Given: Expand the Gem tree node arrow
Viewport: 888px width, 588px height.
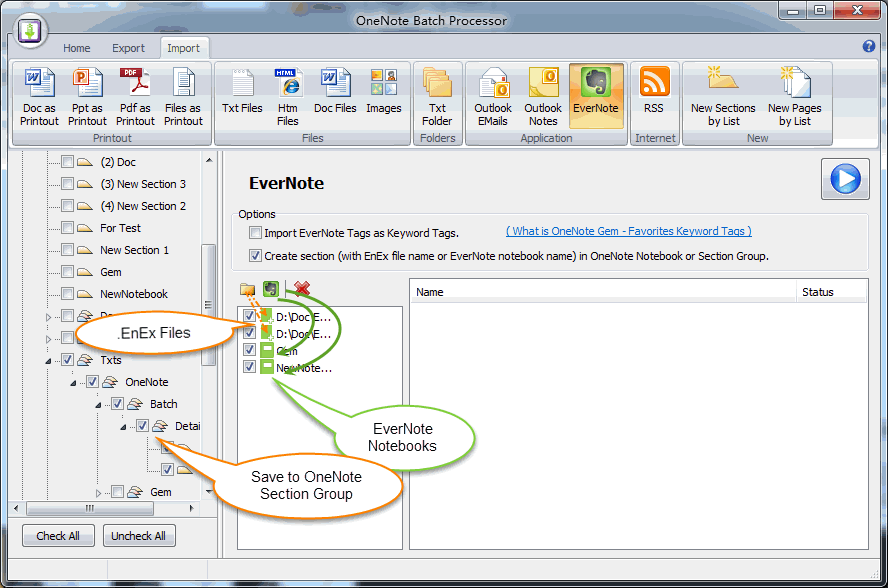Looking at the screenshot, I should (x=99, y=492).
